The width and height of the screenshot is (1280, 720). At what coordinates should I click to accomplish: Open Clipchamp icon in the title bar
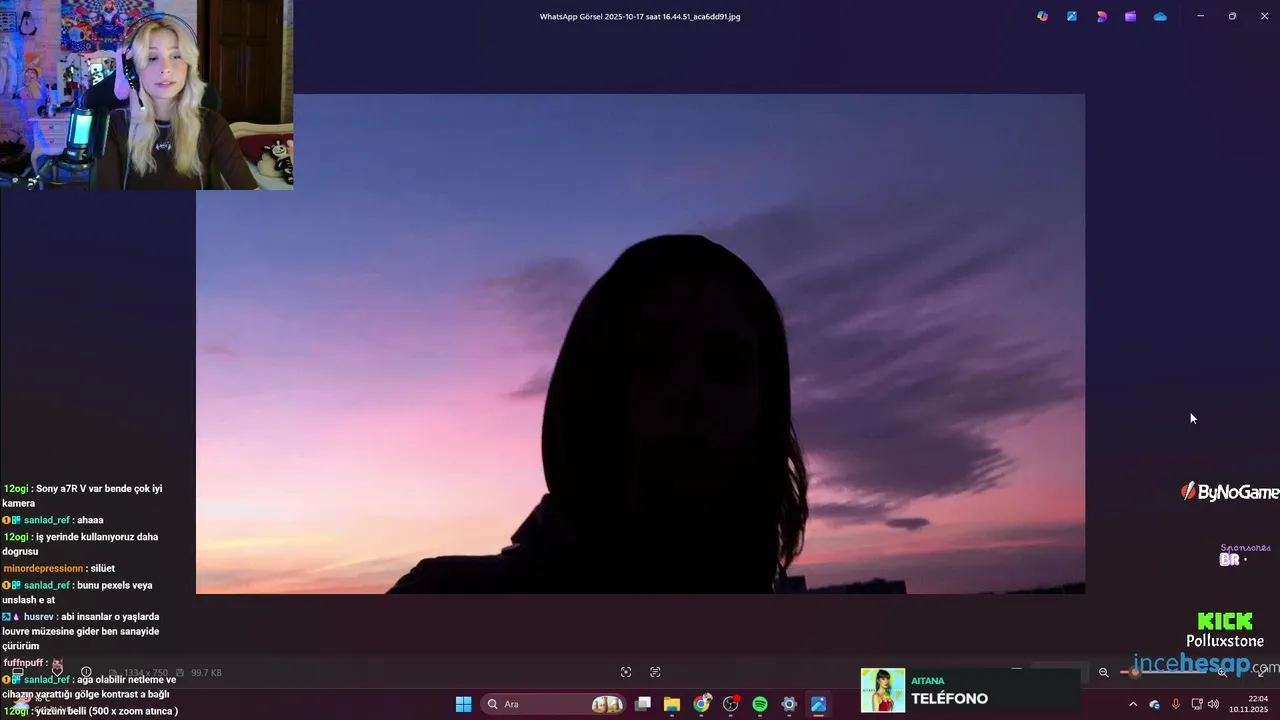1130,16
